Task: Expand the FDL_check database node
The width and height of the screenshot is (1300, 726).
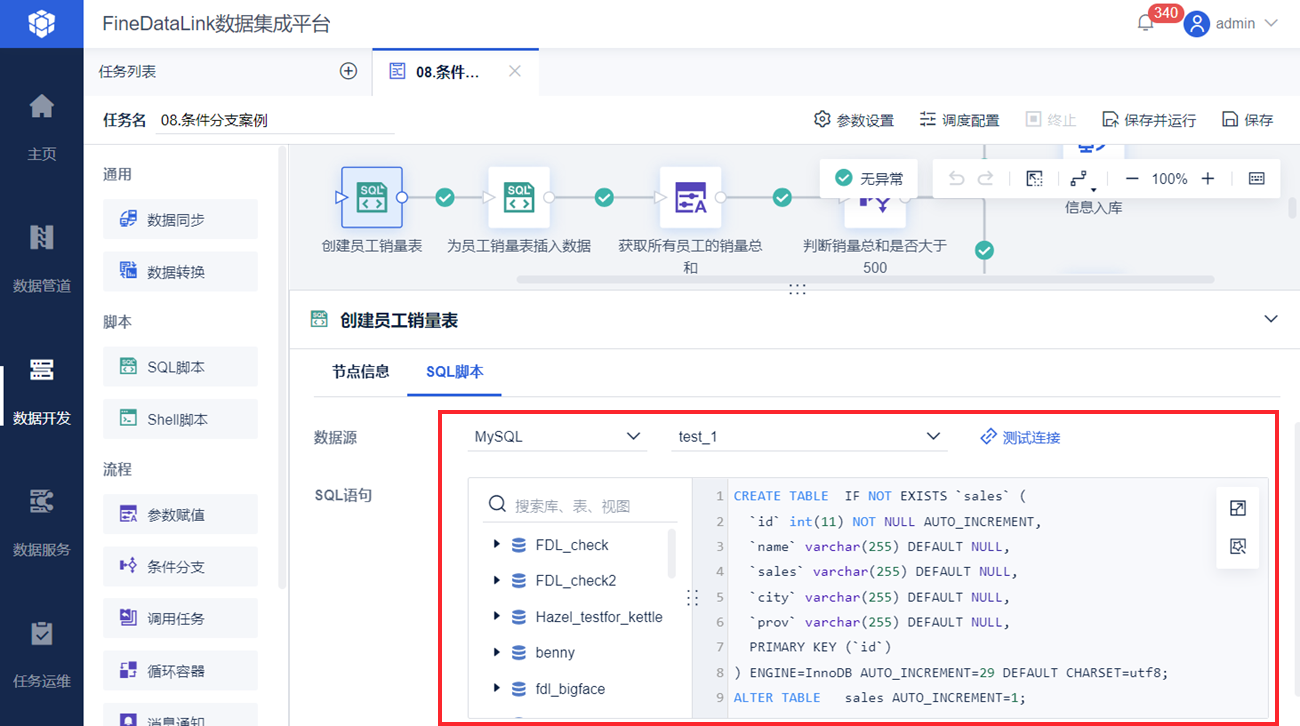Action: click(497, 545)
